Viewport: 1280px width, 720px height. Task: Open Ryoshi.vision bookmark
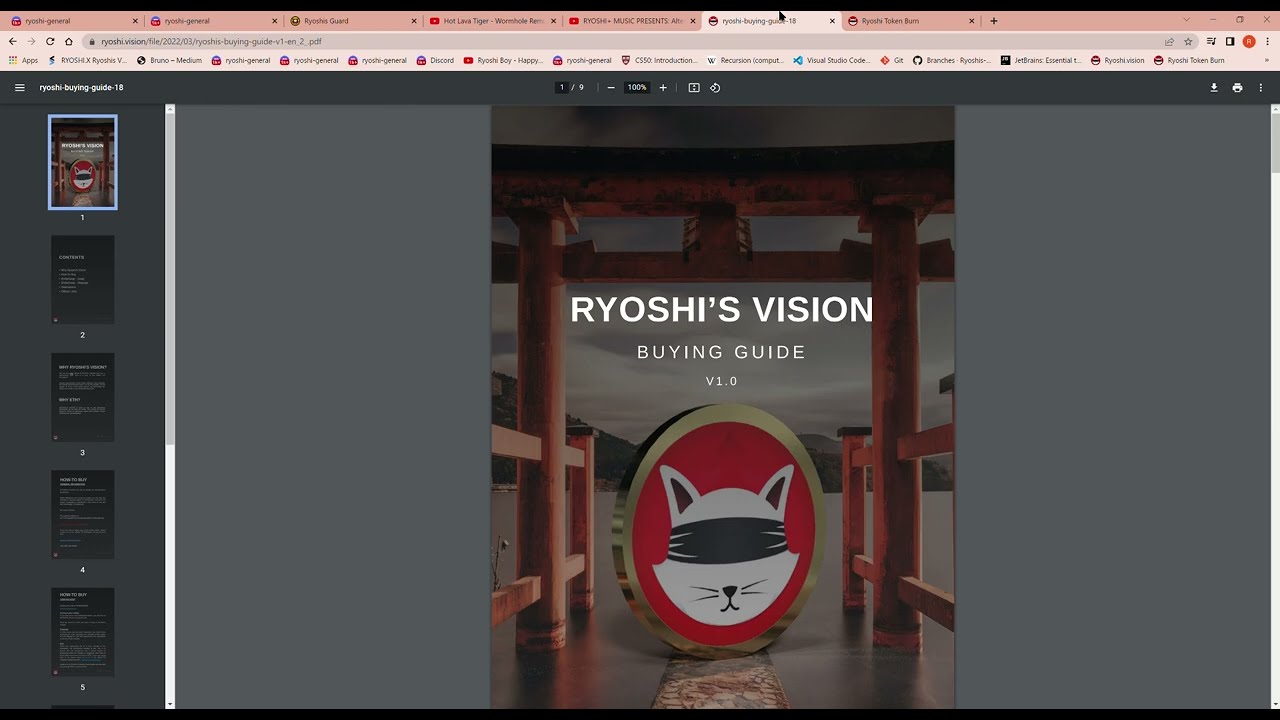pyautogui.click(x=1117, y=60)
